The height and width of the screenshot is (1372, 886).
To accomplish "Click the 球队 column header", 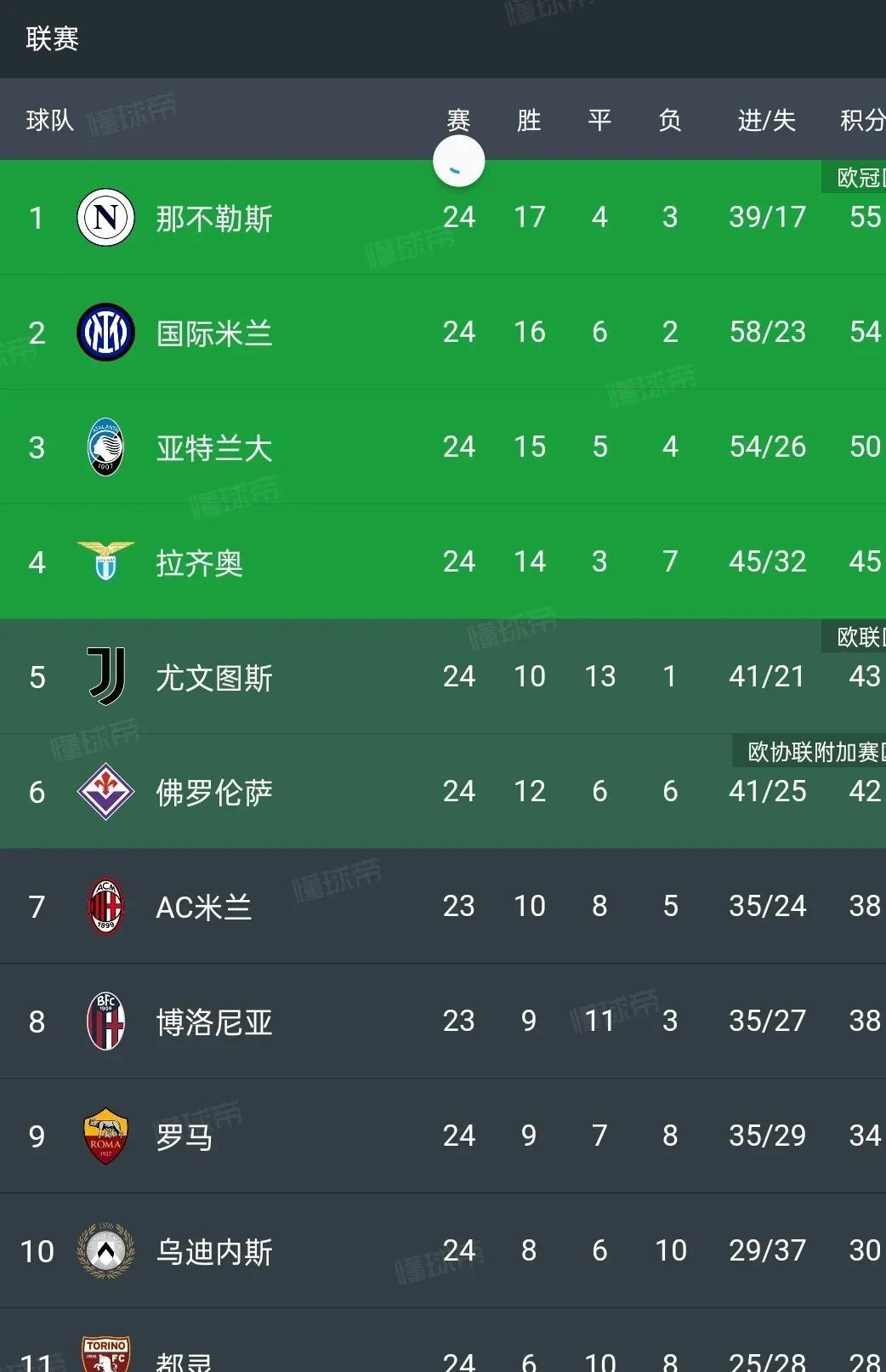I will click(x=48, y=121).
